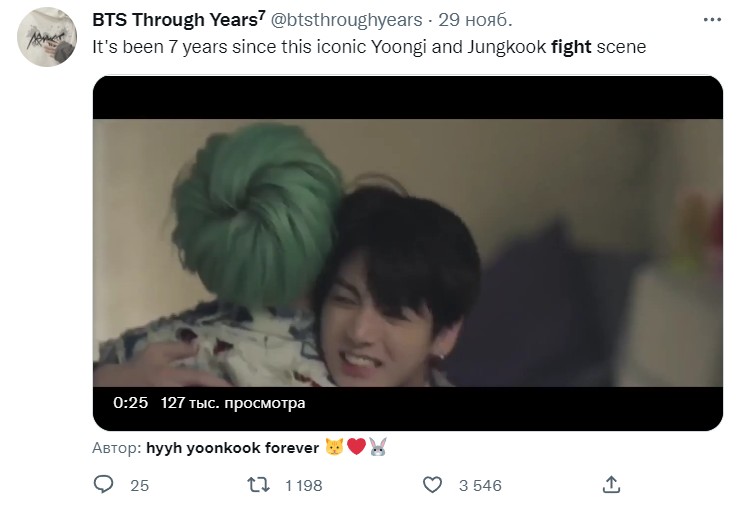Click the retweet count 1 198
Viewport: 739px width, 507px height.
(304, 486)
